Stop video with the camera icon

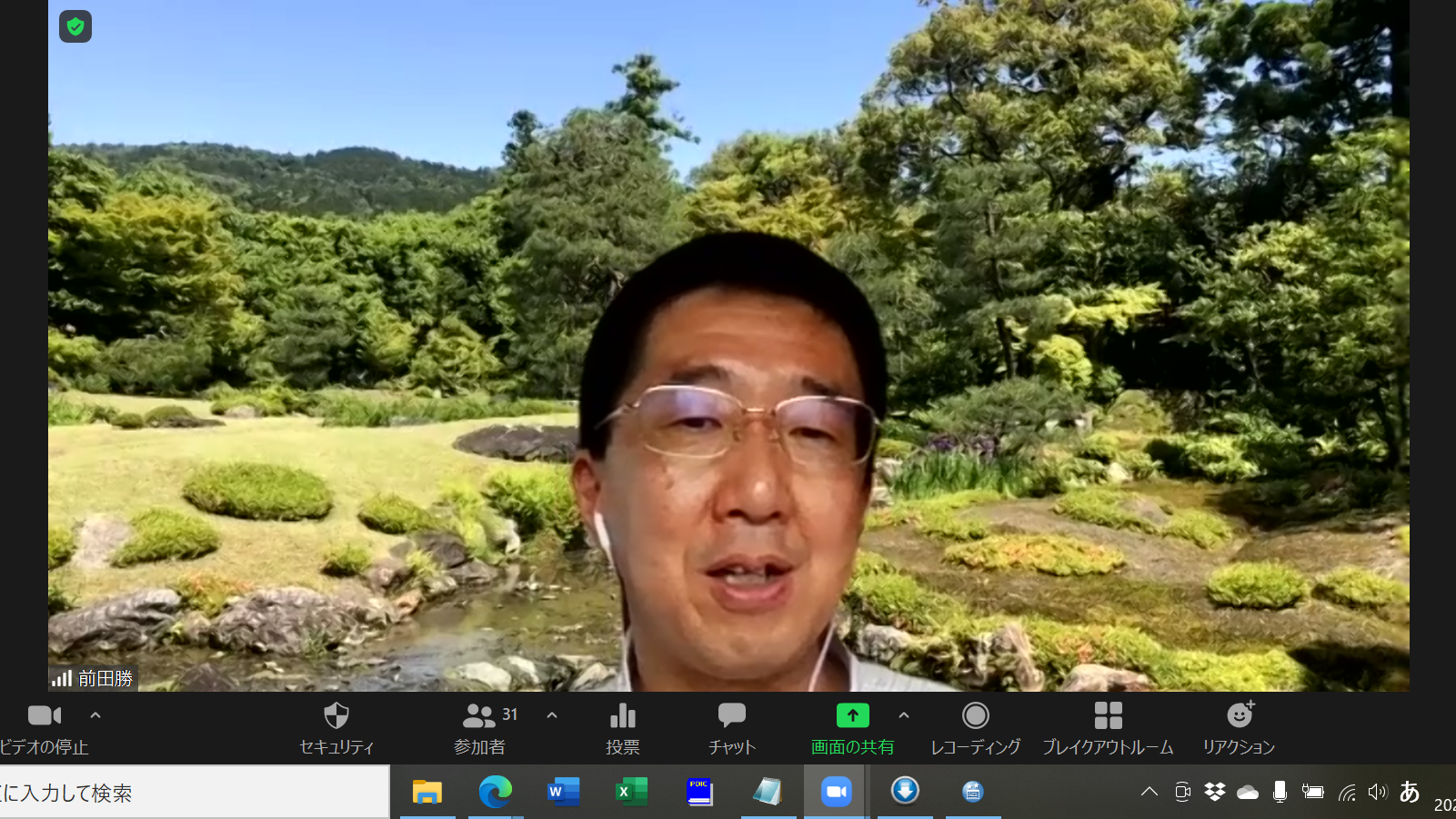click(x=44, y=716)
